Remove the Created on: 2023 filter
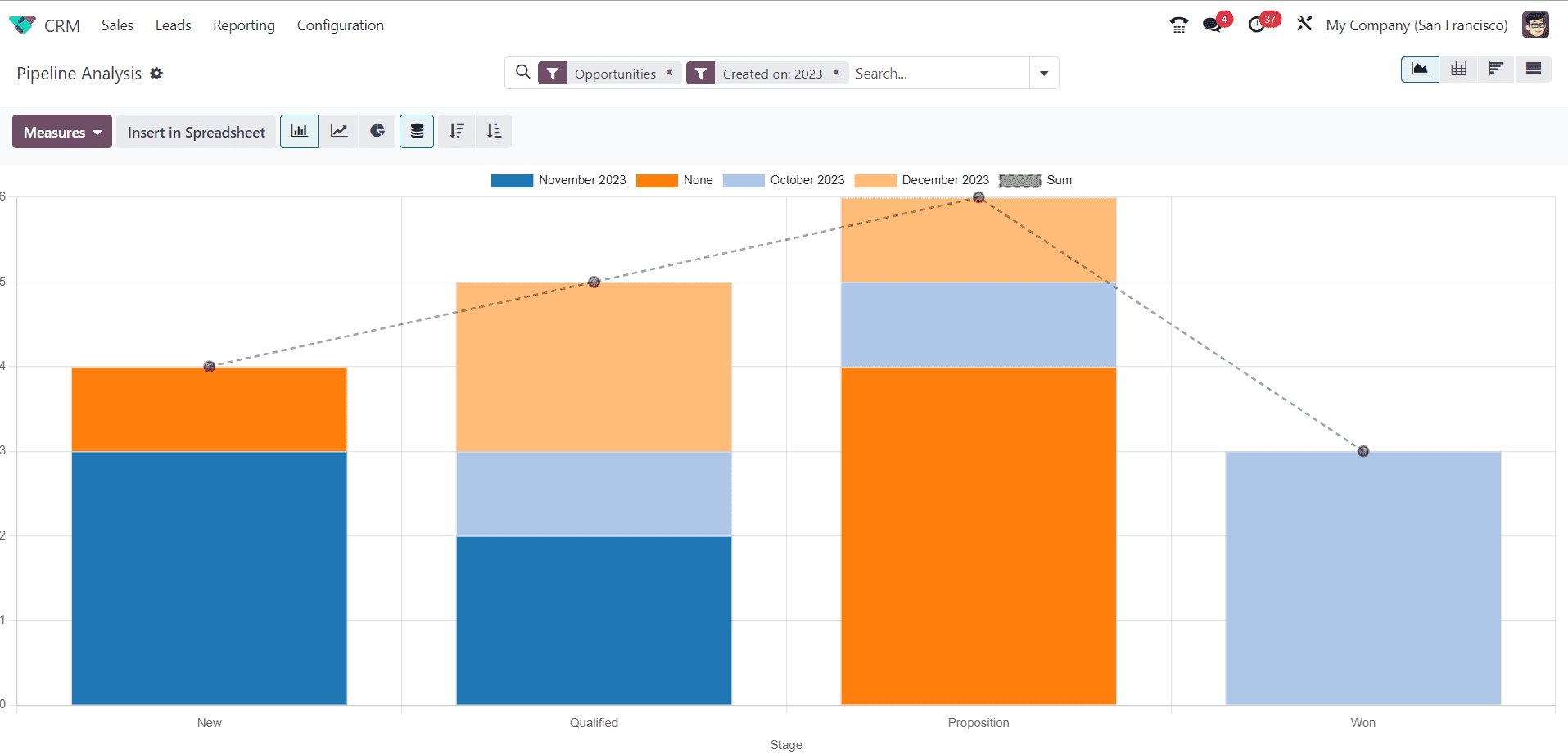This screenshot has width=1568, height=754. coord(836,73)
